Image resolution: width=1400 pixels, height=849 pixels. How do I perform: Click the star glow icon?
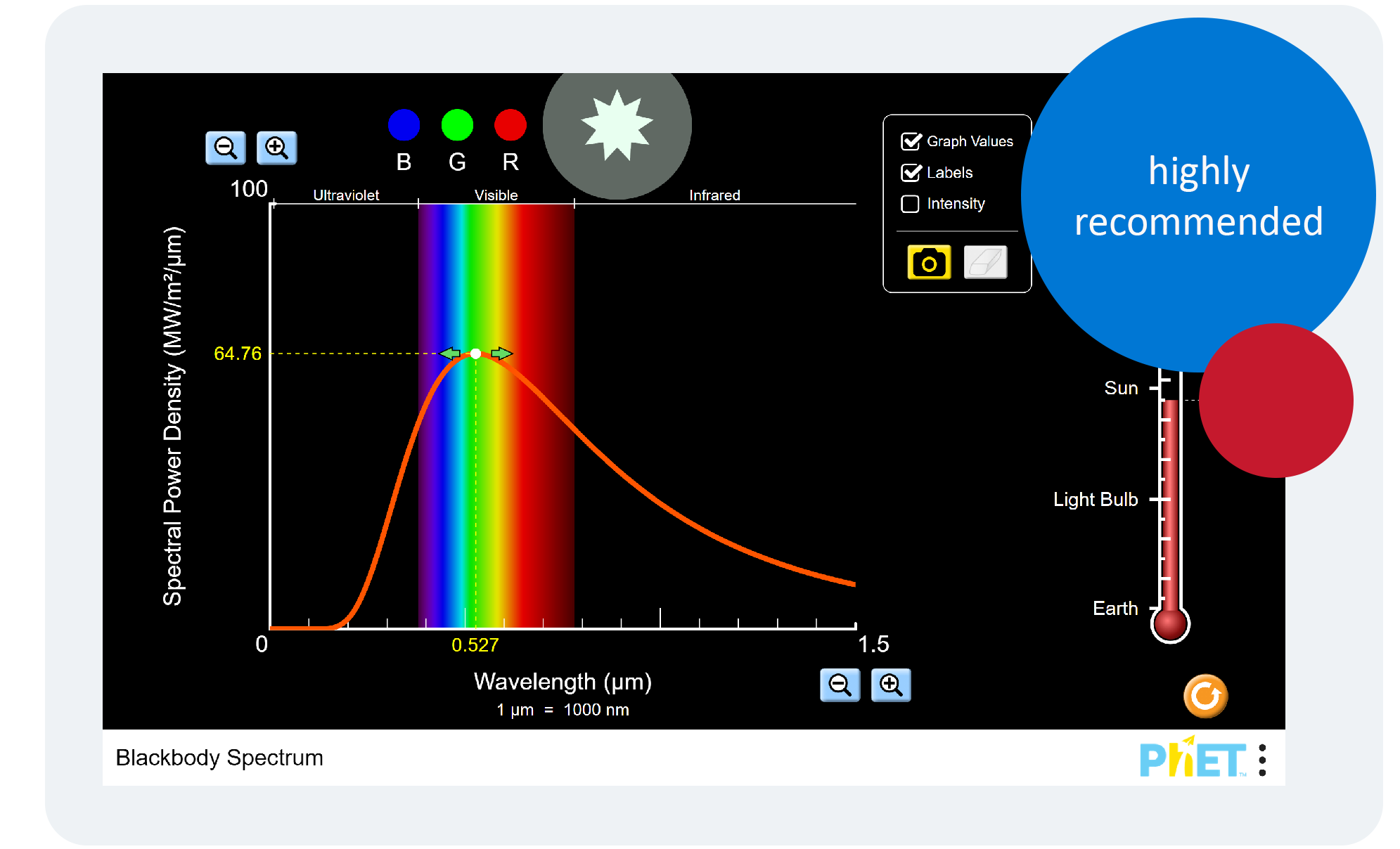[x=617, y=126]
